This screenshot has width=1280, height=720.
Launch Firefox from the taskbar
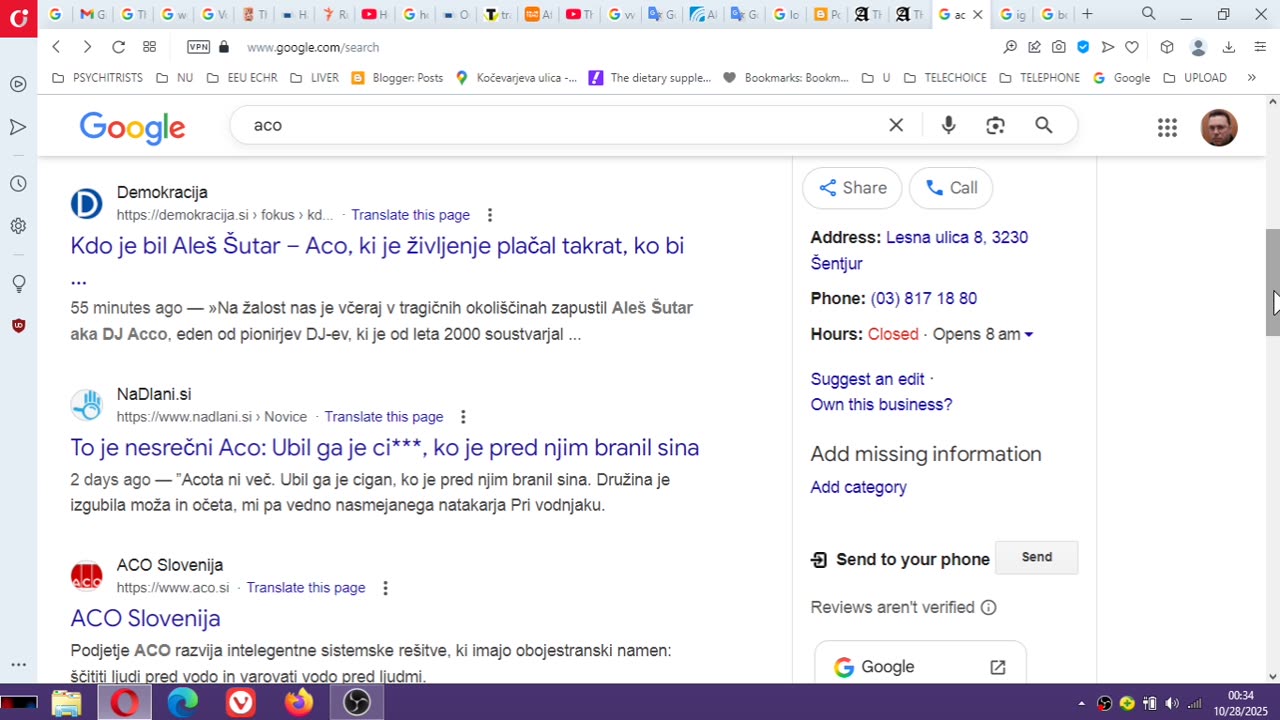[298, 703]
